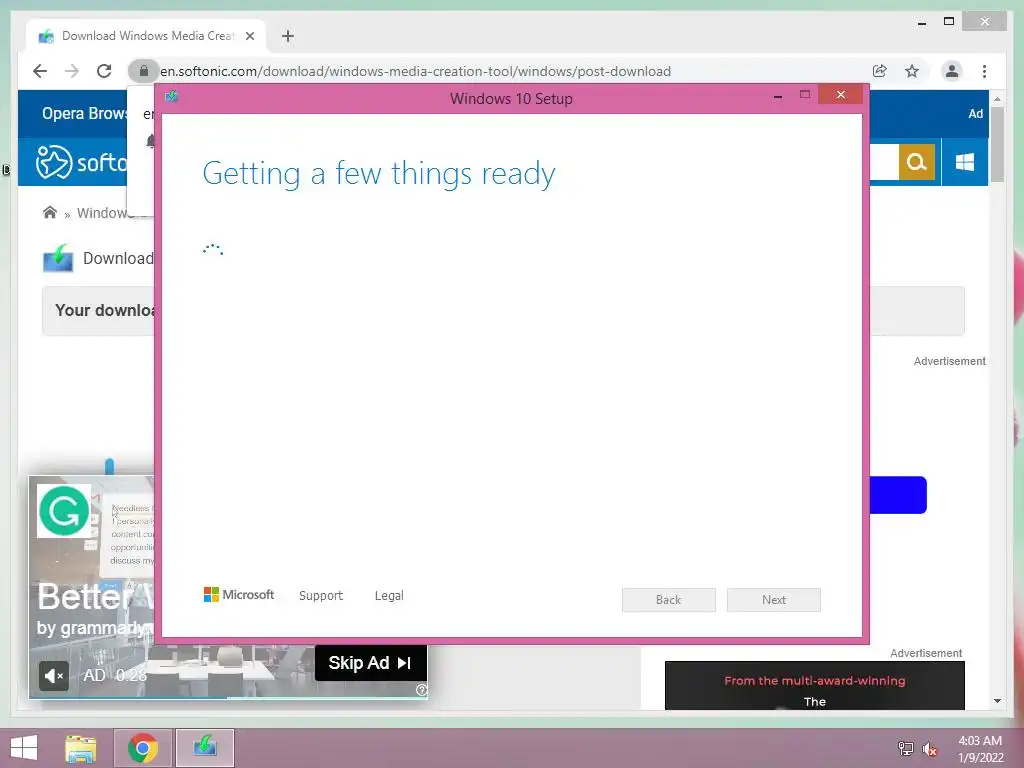Image resolution: width=1024 pixels, height=768 pixels.
Task: Select the Windows platform icon on Softonic
Action: 965,161
